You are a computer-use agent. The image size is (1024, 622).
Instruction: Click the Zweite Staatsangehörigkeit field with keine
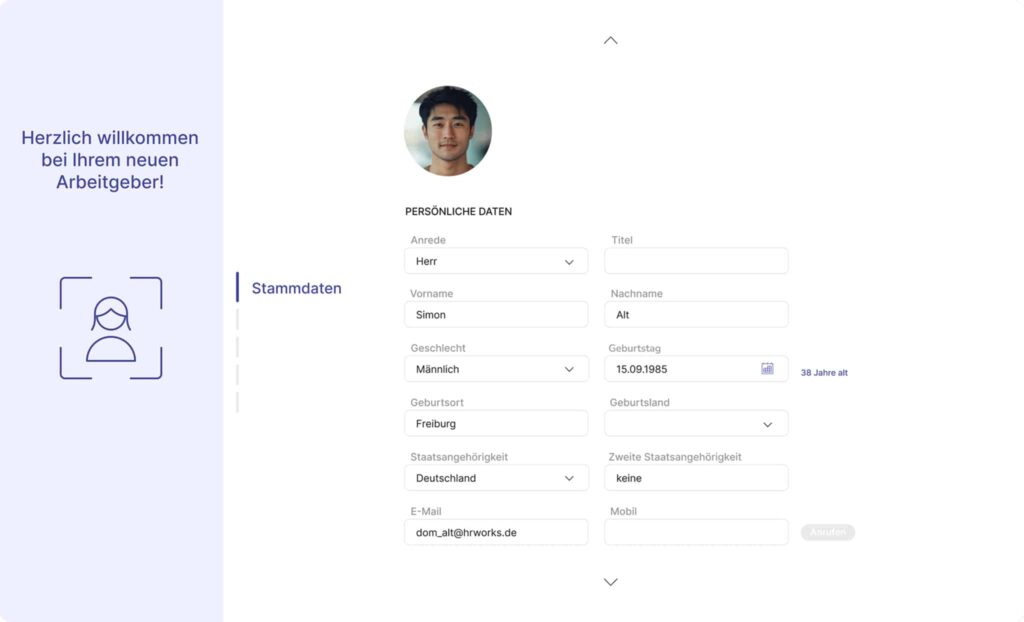point(696,478)
